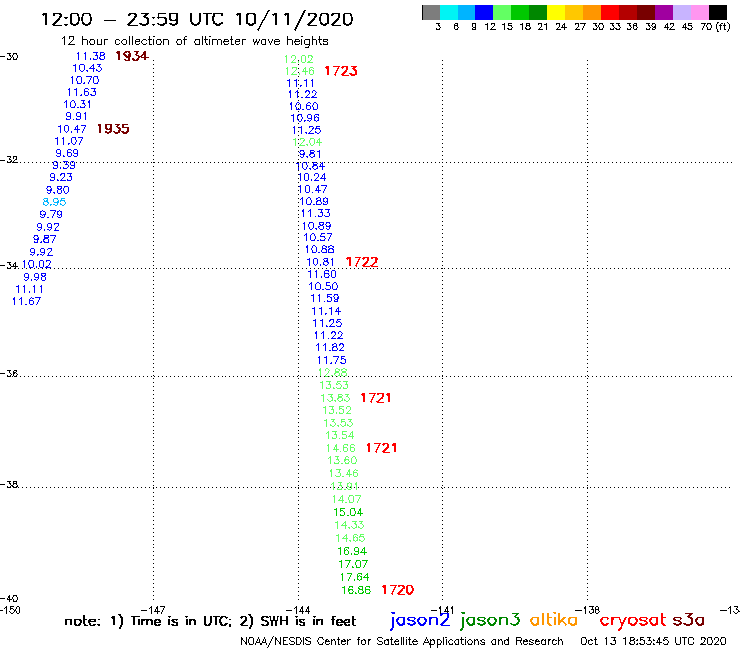
Task: Click the gray 3 ft legend swatch
Action: (x=431, y=12)
